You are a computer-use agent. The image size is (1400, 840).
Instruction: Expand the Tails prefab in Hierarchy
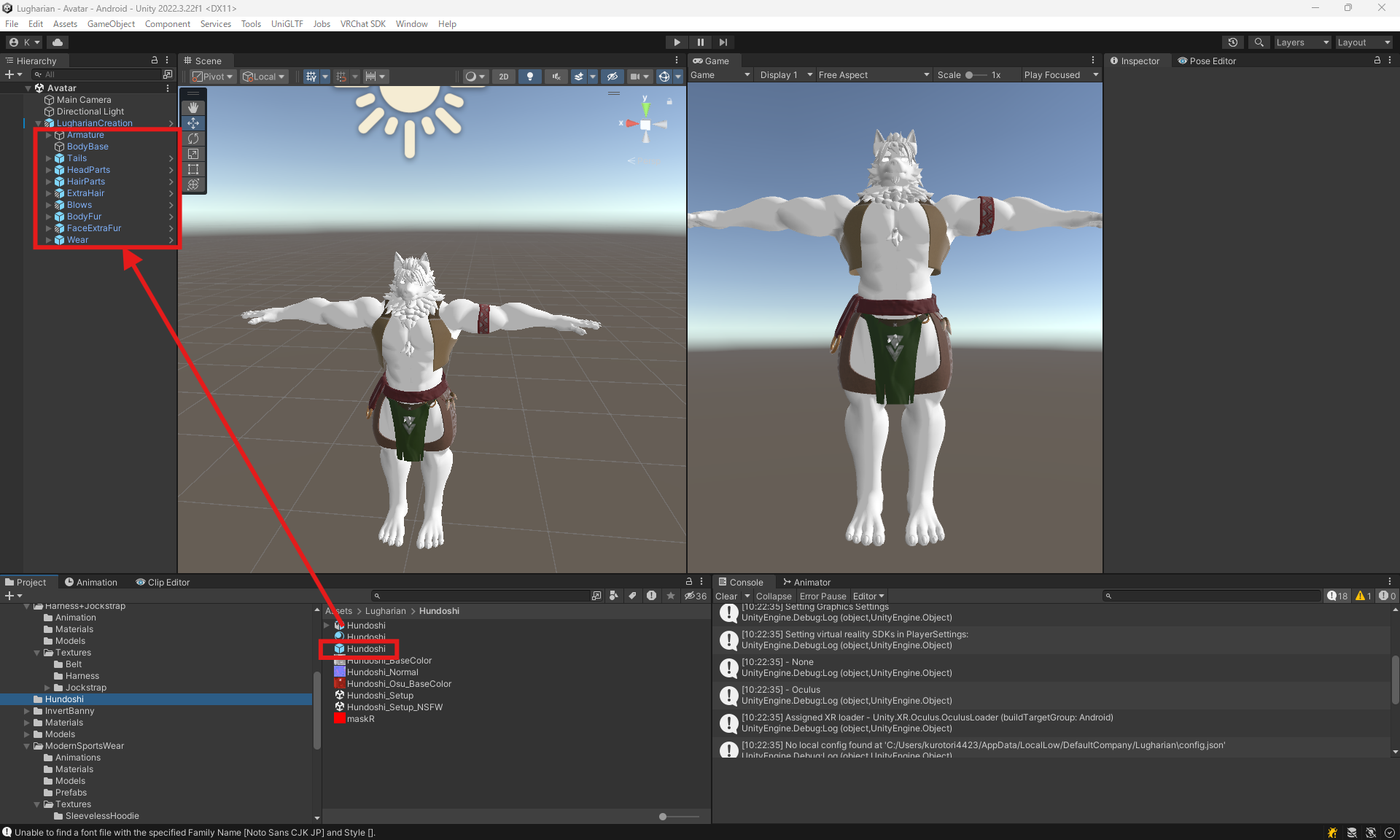(x=49, y=158)
